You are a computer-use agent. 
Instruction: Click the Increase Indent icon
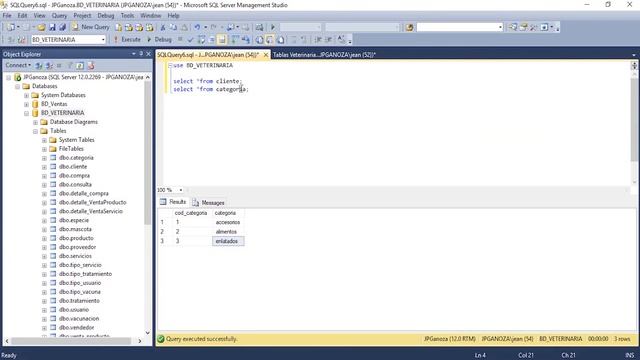pos(329,40)
